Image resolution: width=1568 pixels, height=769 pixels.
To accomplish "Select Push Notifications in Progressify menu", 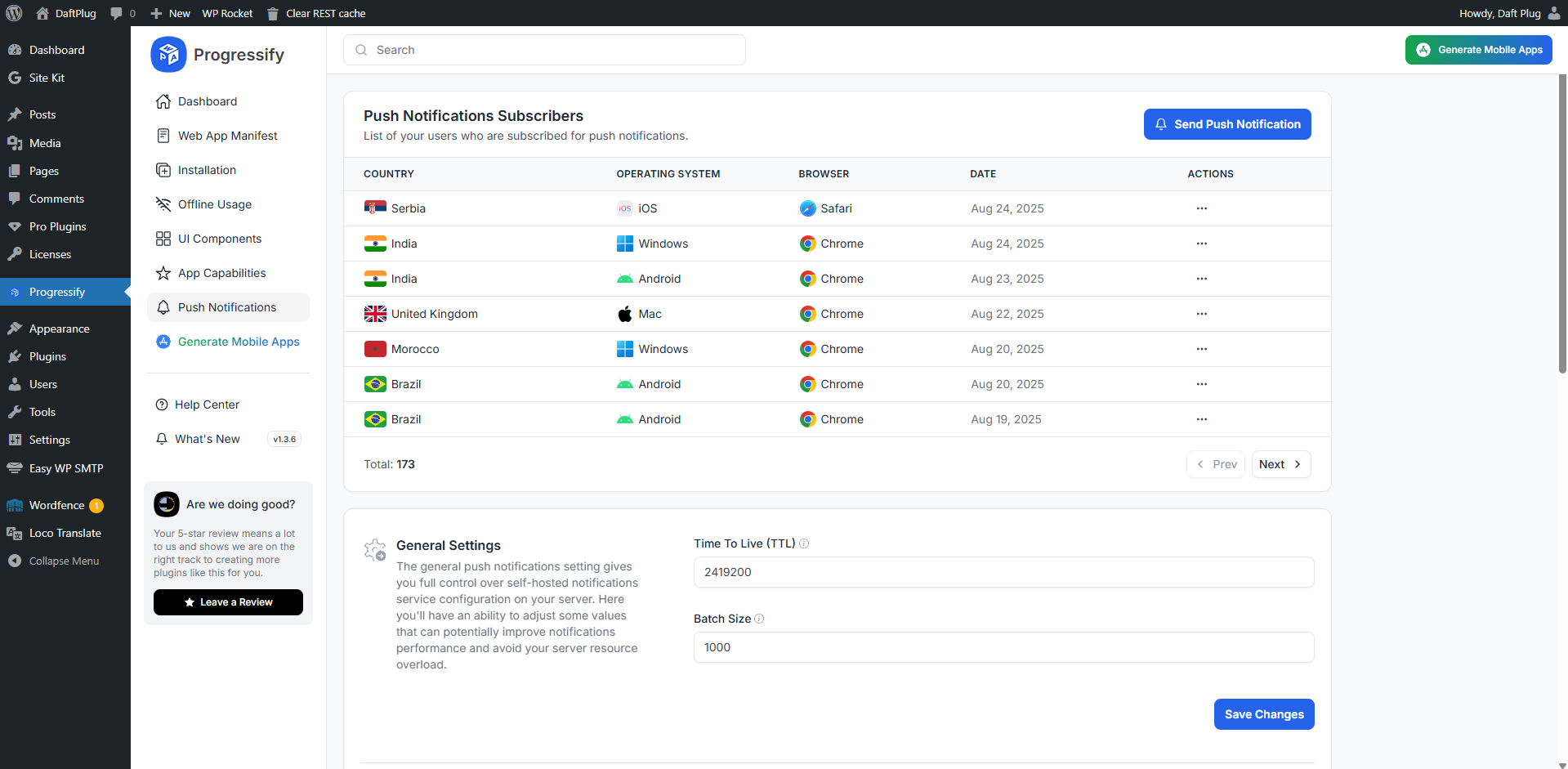I will tap(226, 307).
